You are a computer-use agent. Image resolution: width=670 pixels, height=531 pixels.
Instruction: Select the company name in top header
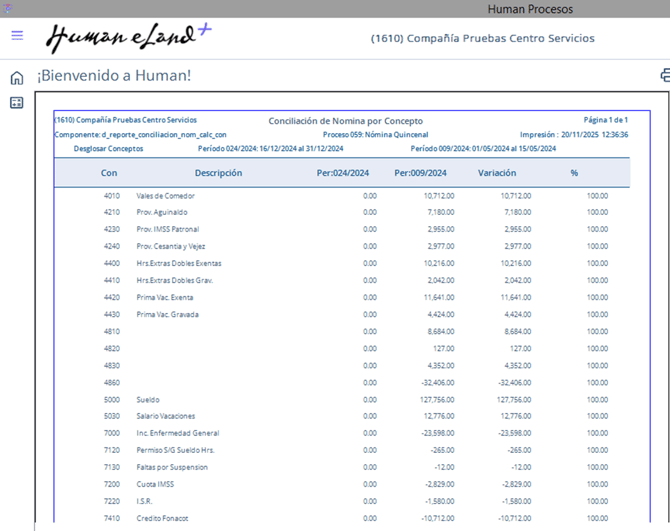(482, 39)
